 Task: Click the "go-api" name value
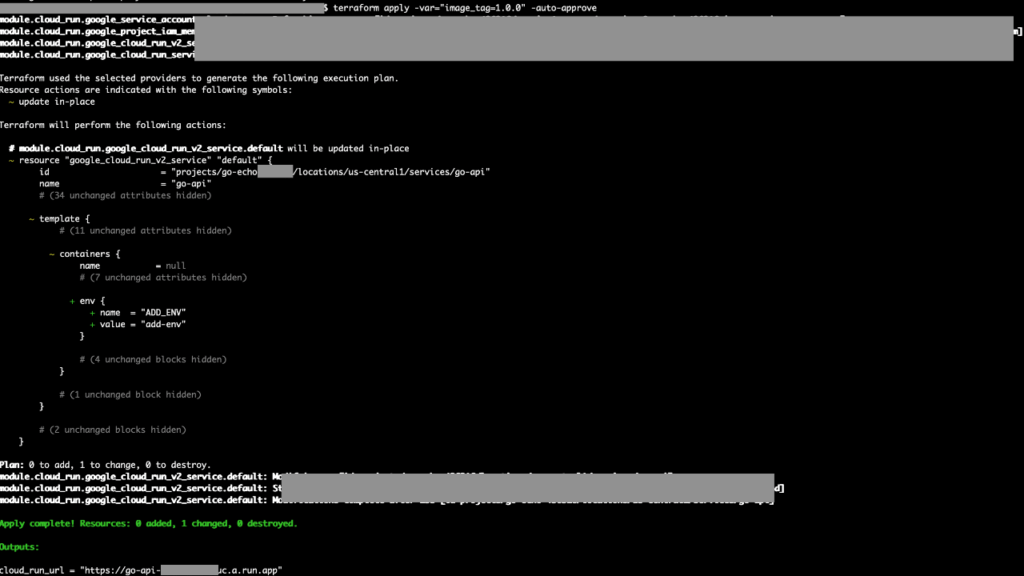191,184
